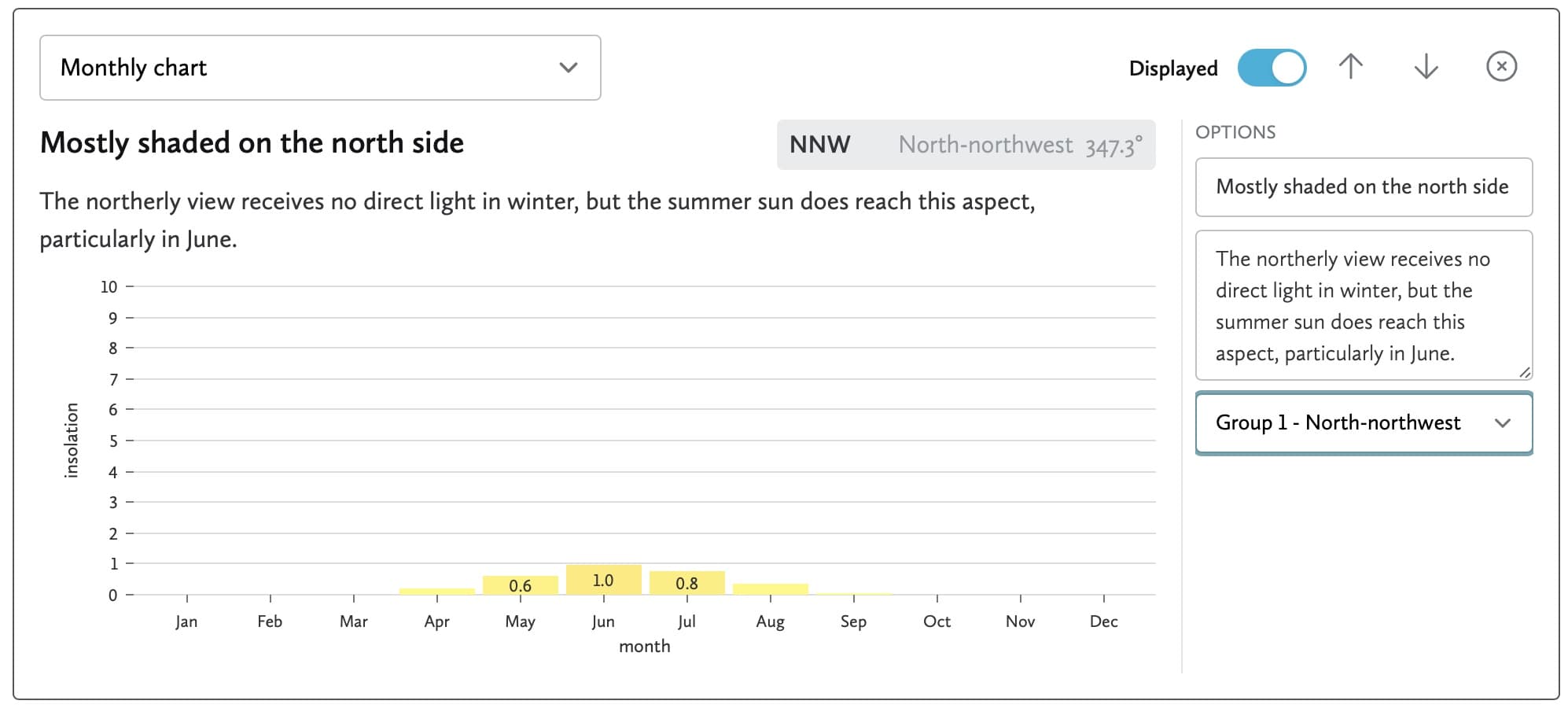Select the May bar labeled 0.6

tap(521, 585)
